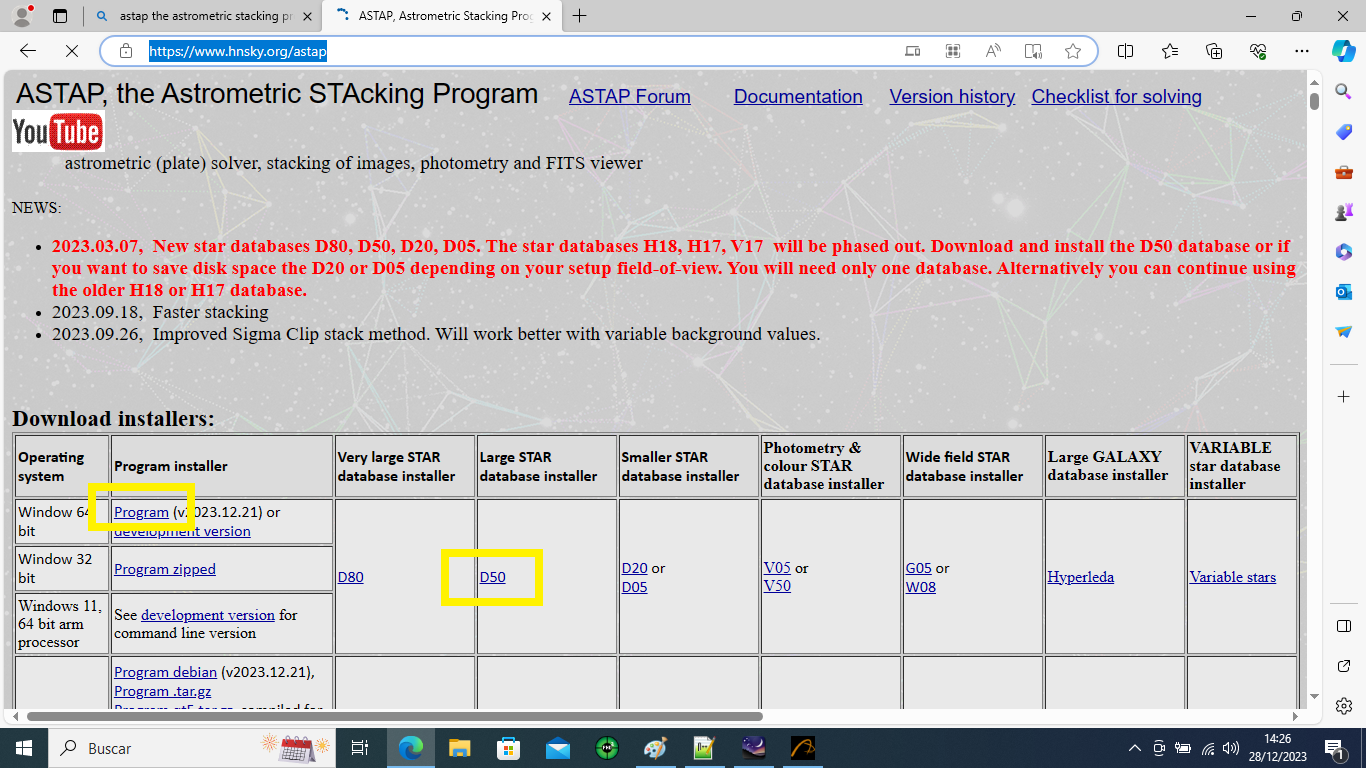Go back using the browser back arrow
The image size is (1366, 768).
click(28, 51)
